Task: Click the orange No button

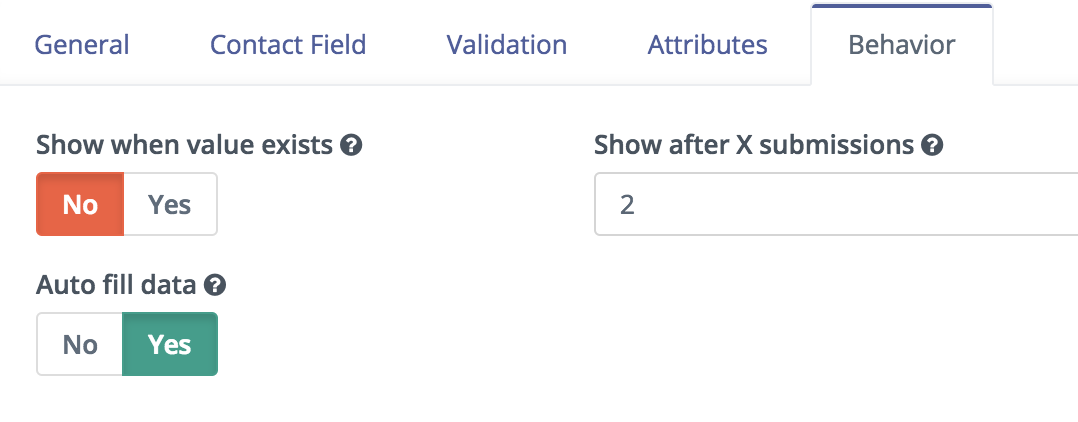Action: tap(80, 204)
